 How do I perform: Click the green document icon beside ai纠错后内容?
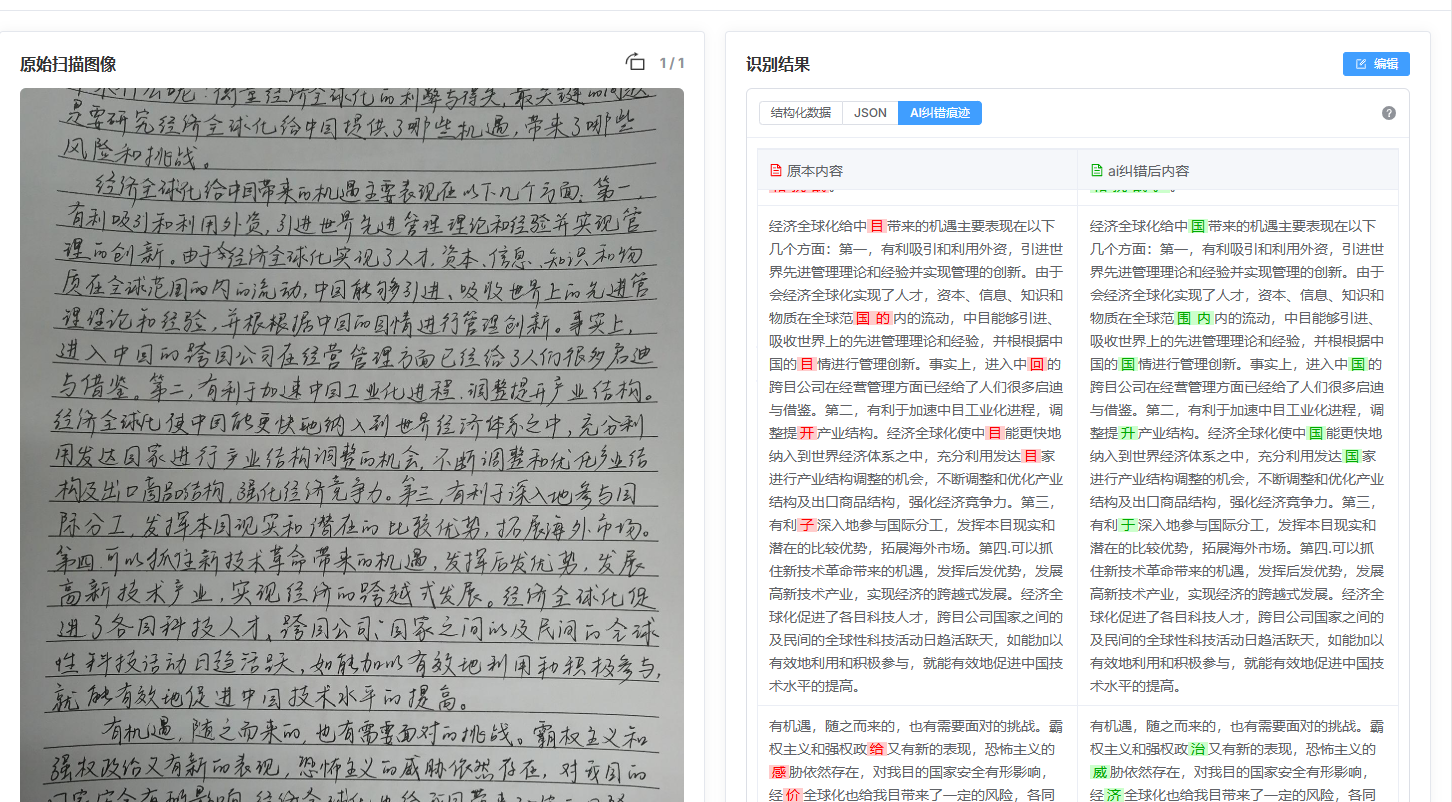[x=1096, y=171]
